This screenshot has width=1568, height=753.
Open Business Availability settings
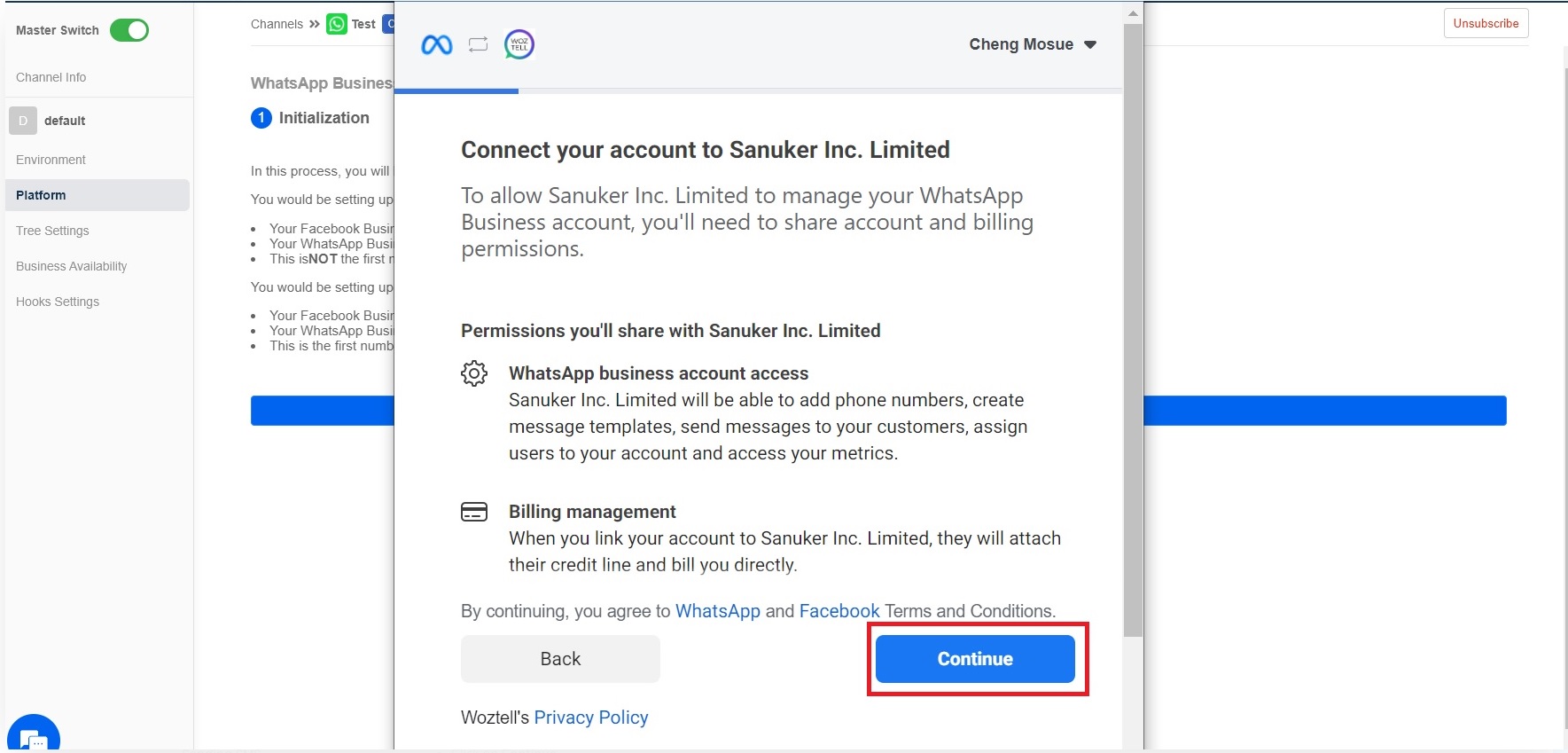[x=71, y=266]
